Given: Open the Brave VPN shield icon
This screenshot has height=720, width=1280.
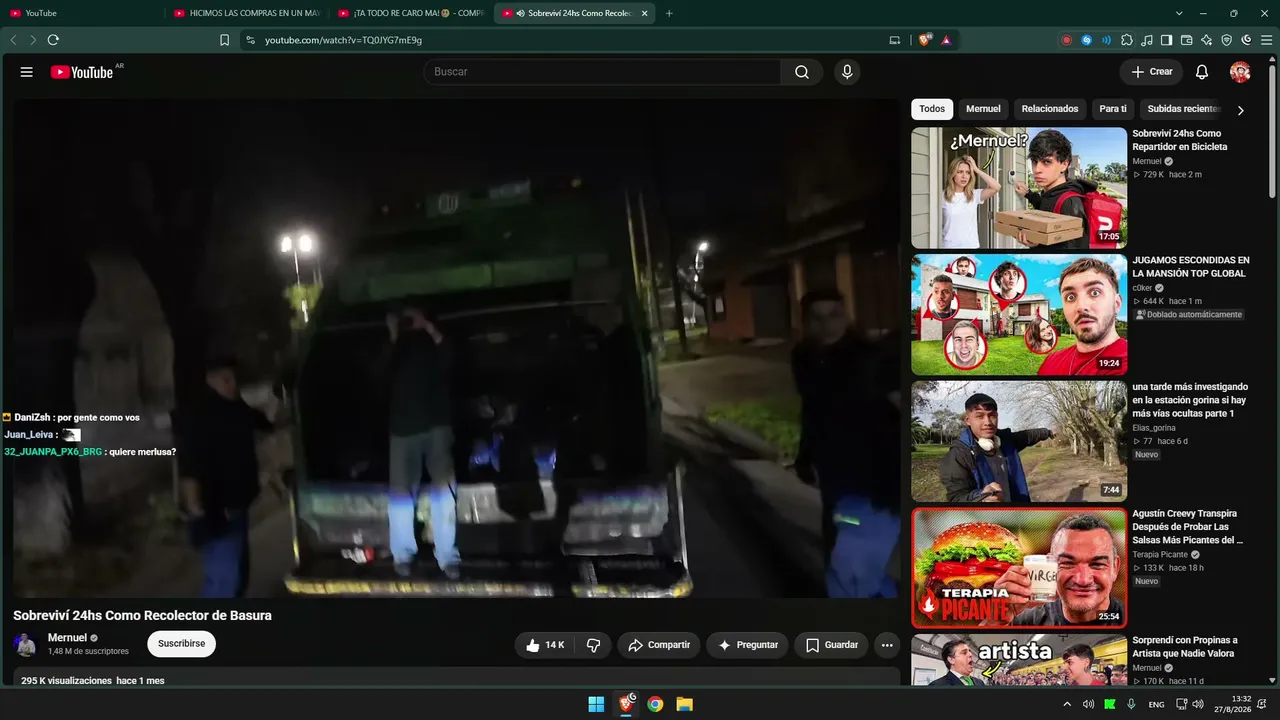Looking at the screenshot, I should pos(1227,40).
